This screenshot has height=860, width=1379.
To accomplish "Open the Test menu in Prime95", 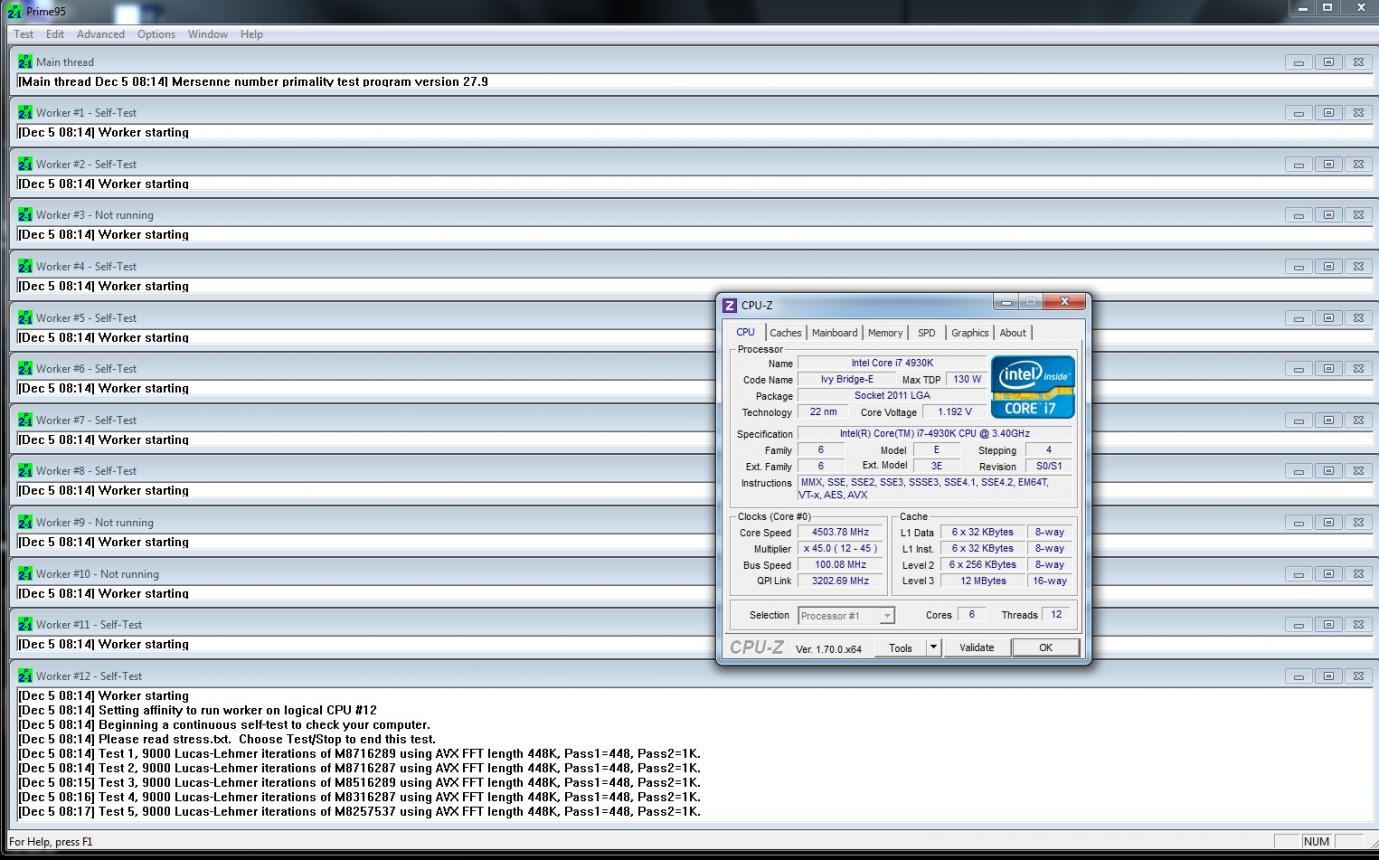I will click(24, 34).
